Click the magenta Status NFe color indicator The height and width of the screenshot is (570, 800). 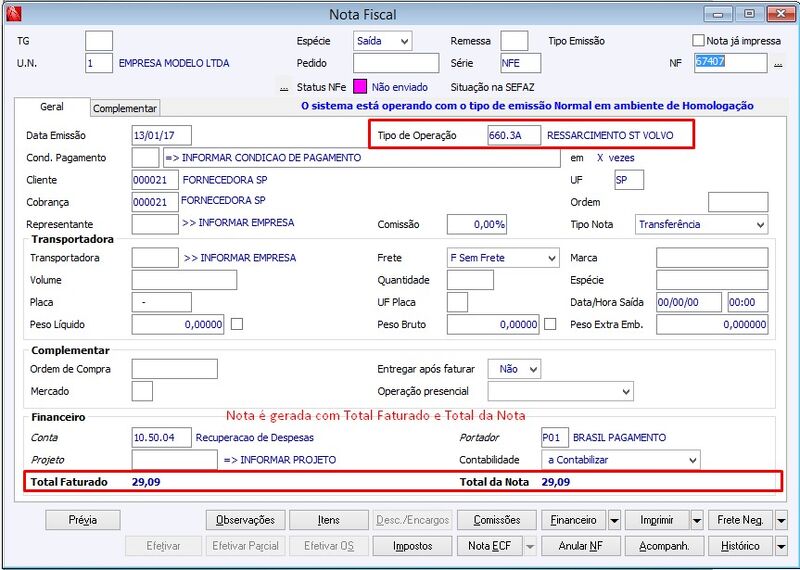360,87
